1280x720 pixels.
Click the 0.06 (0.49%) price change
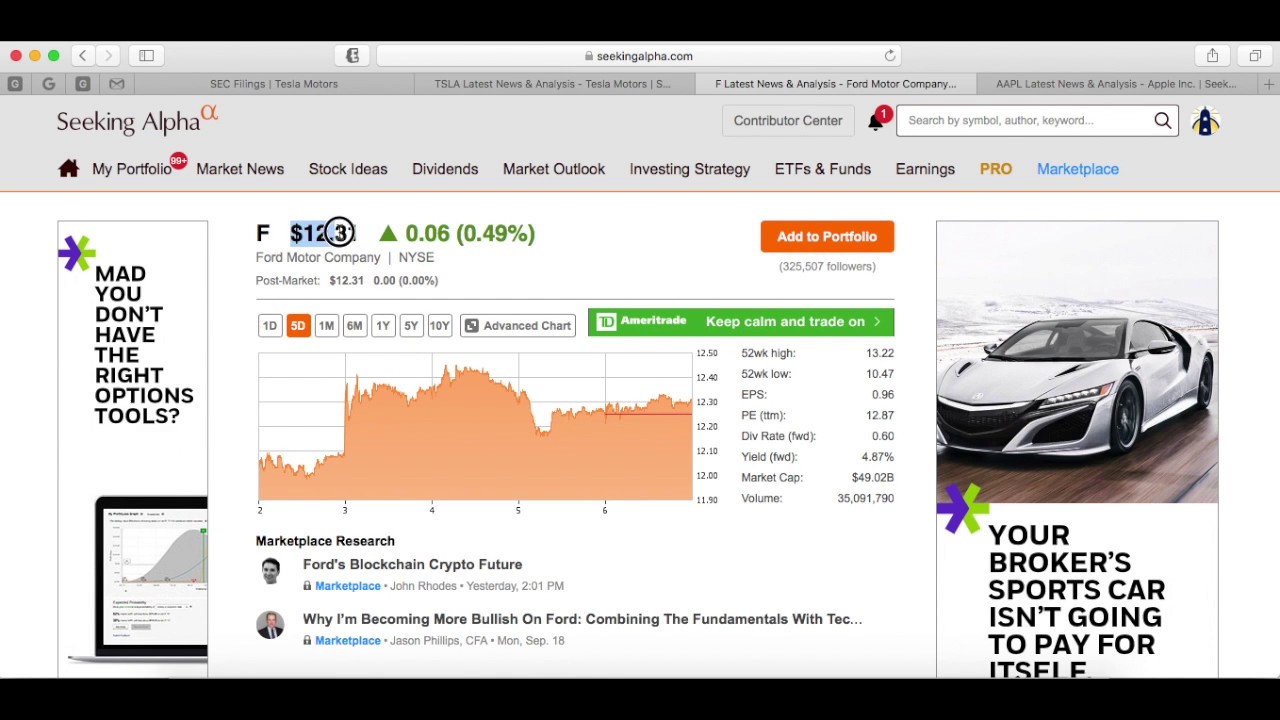470,234
